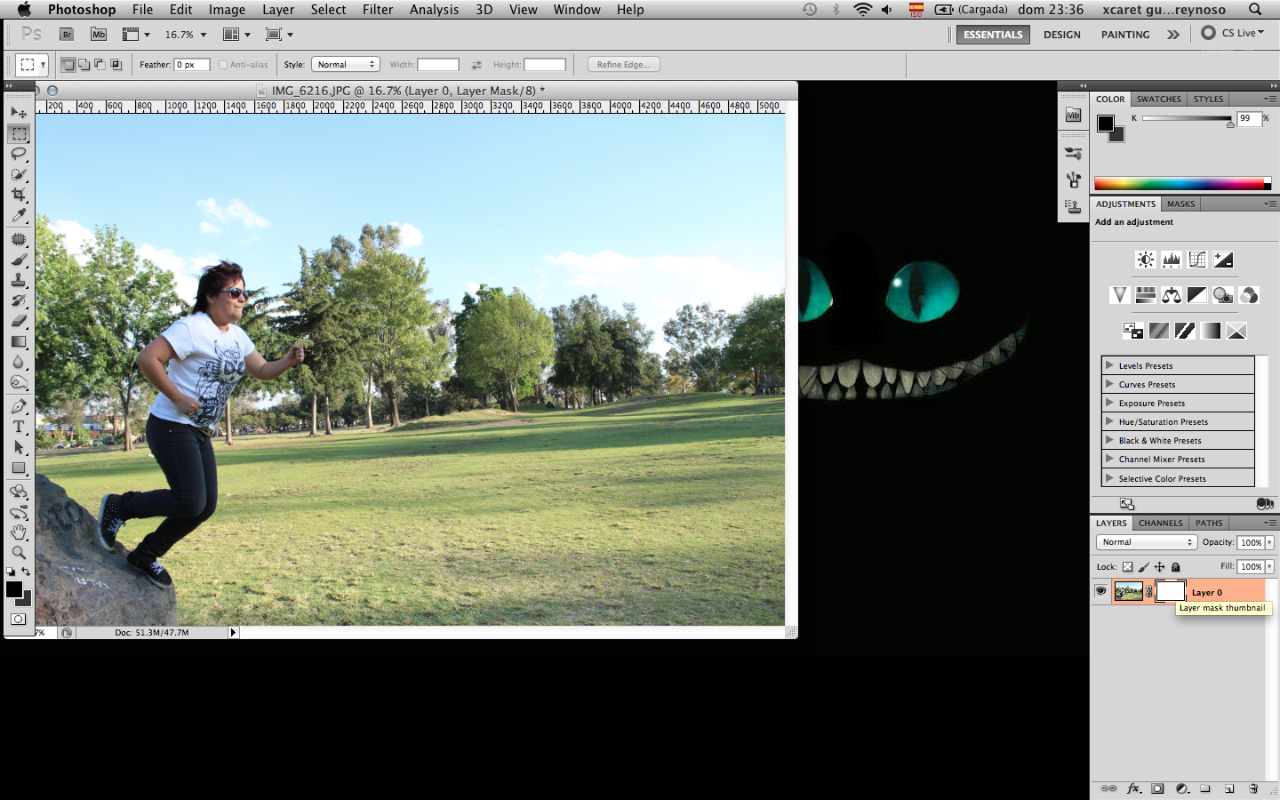Viewport: 1280px width, 800px height.
Task: Add a Gradient Map adjustment
Action: (x=1210, y=330)
